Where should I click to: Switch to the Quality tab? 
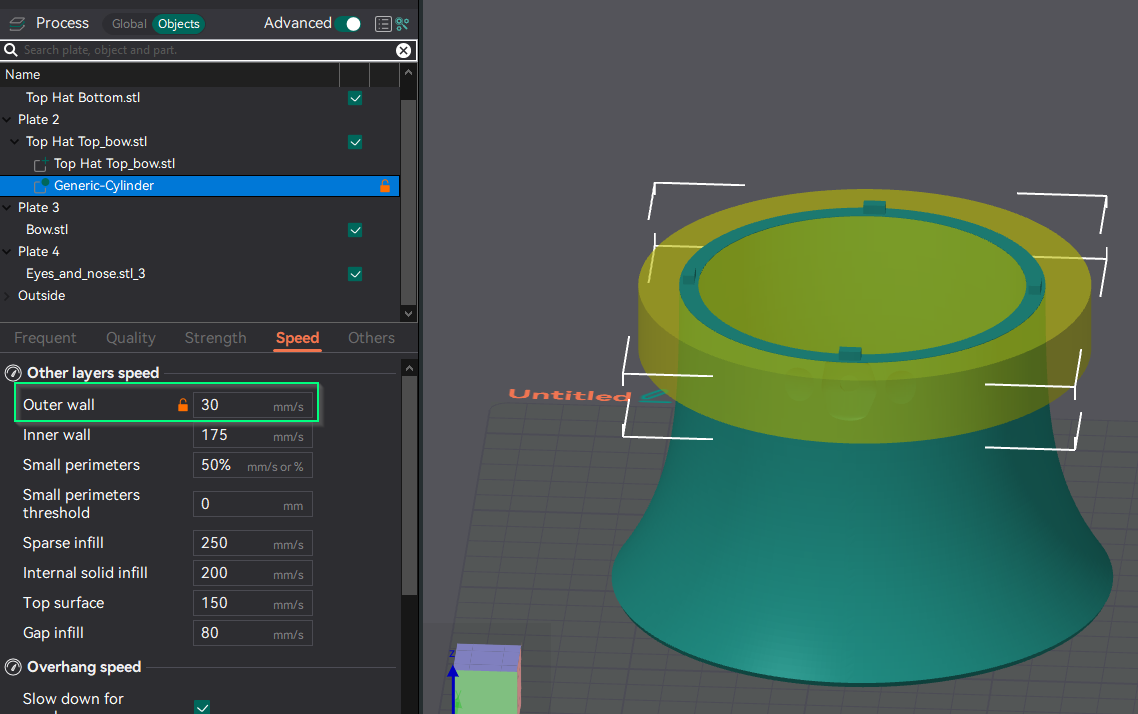(130, 338)
